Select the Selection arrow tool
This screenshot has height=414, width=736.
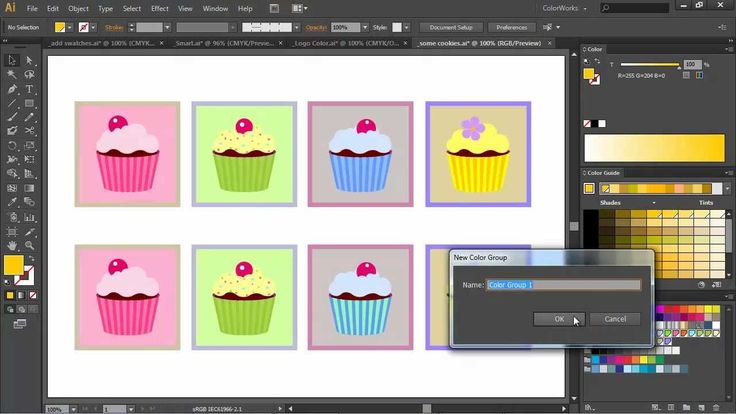[12, 60]
